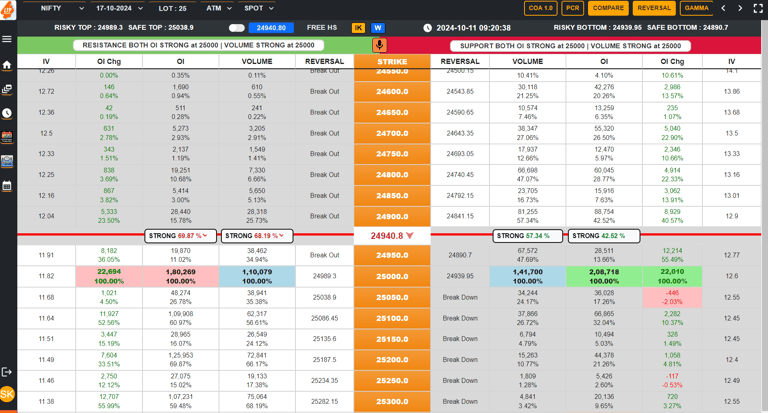This screenshot has width=768, height=413.
Task: Click the clock icon beside the timestamp
Action: click(x=428, y=28)
